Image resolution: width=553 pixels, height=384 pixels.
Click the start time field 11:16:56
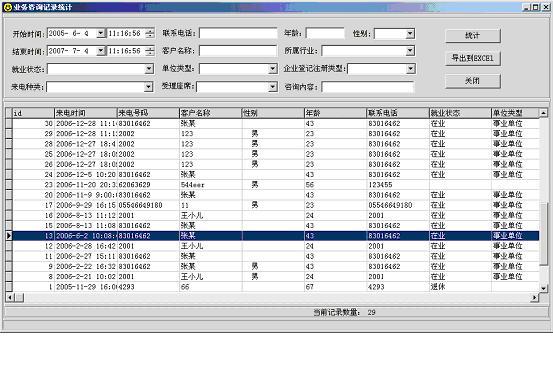[x=126, y=33]
